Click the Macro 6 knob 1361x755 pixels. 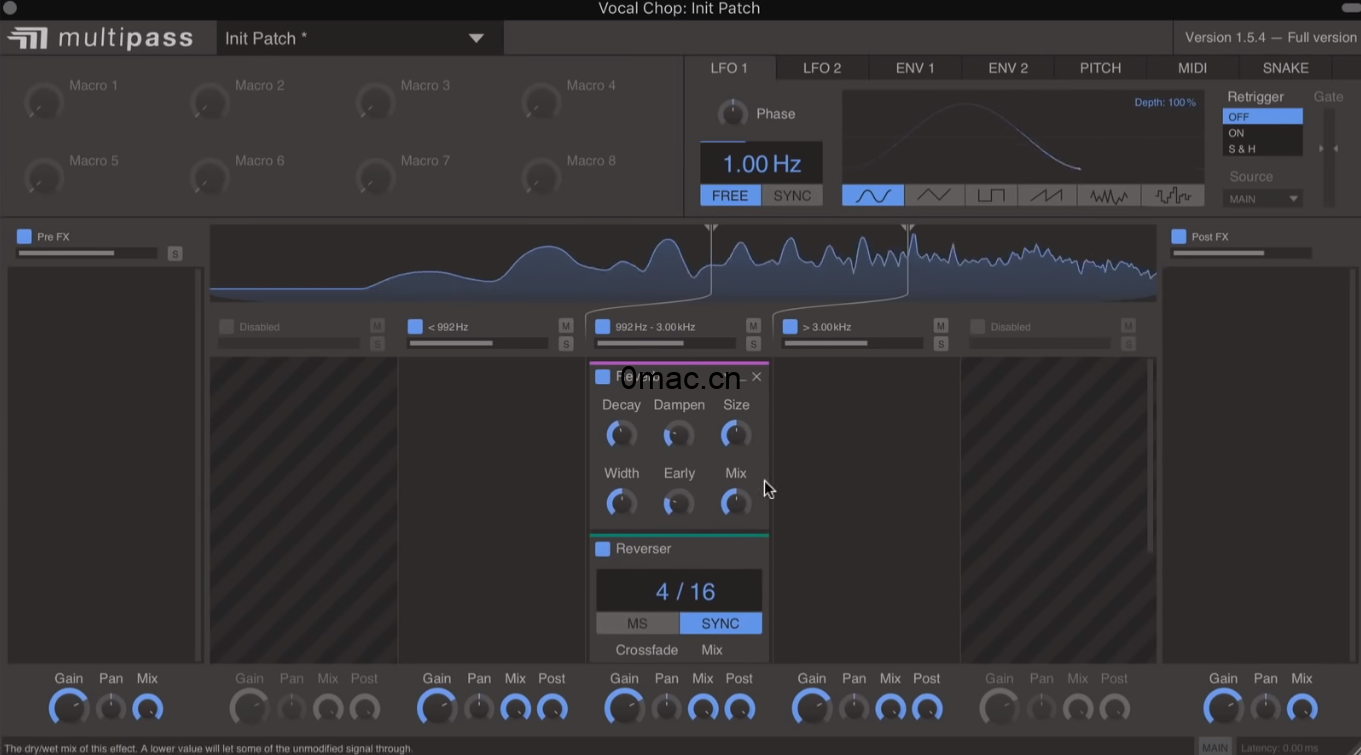(209, 176)
